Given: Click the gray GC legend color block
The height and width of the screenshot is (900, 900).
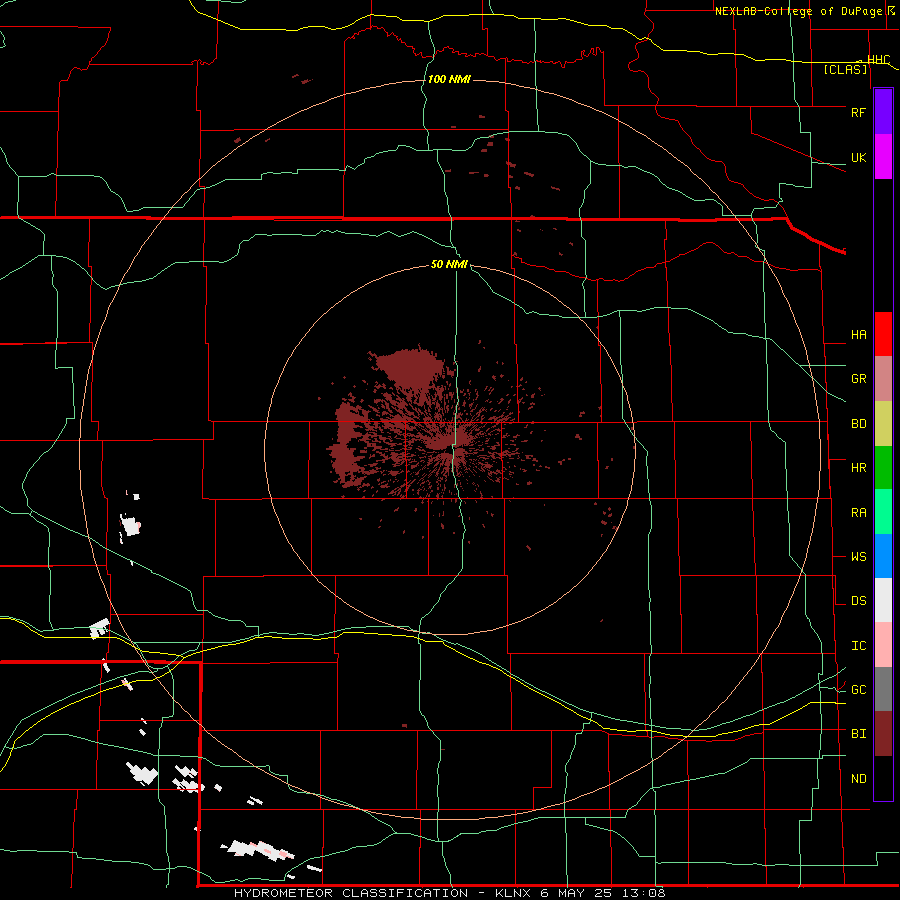Looking at the screenshot, I should pyautogui.click(x=883, y=689).
